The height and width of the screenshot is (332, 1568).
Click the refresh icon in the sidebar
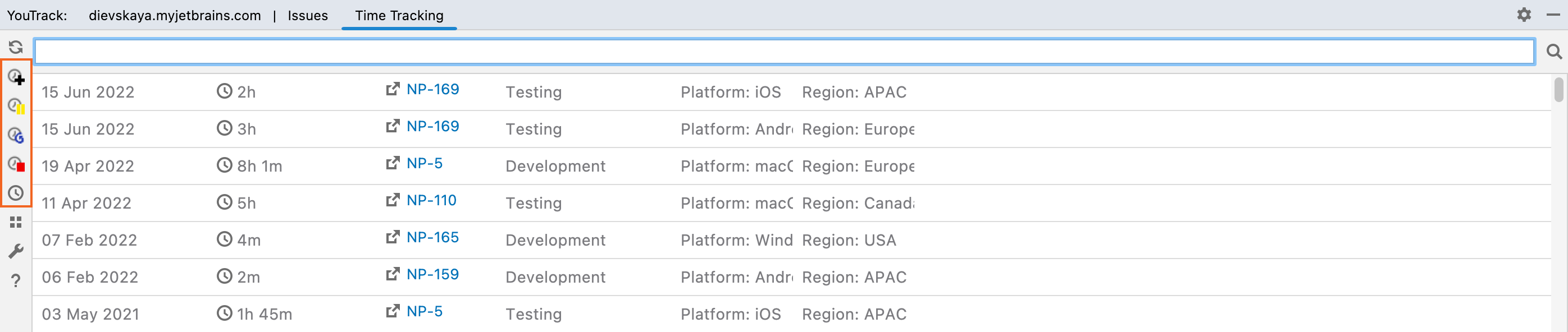[16, 48]
